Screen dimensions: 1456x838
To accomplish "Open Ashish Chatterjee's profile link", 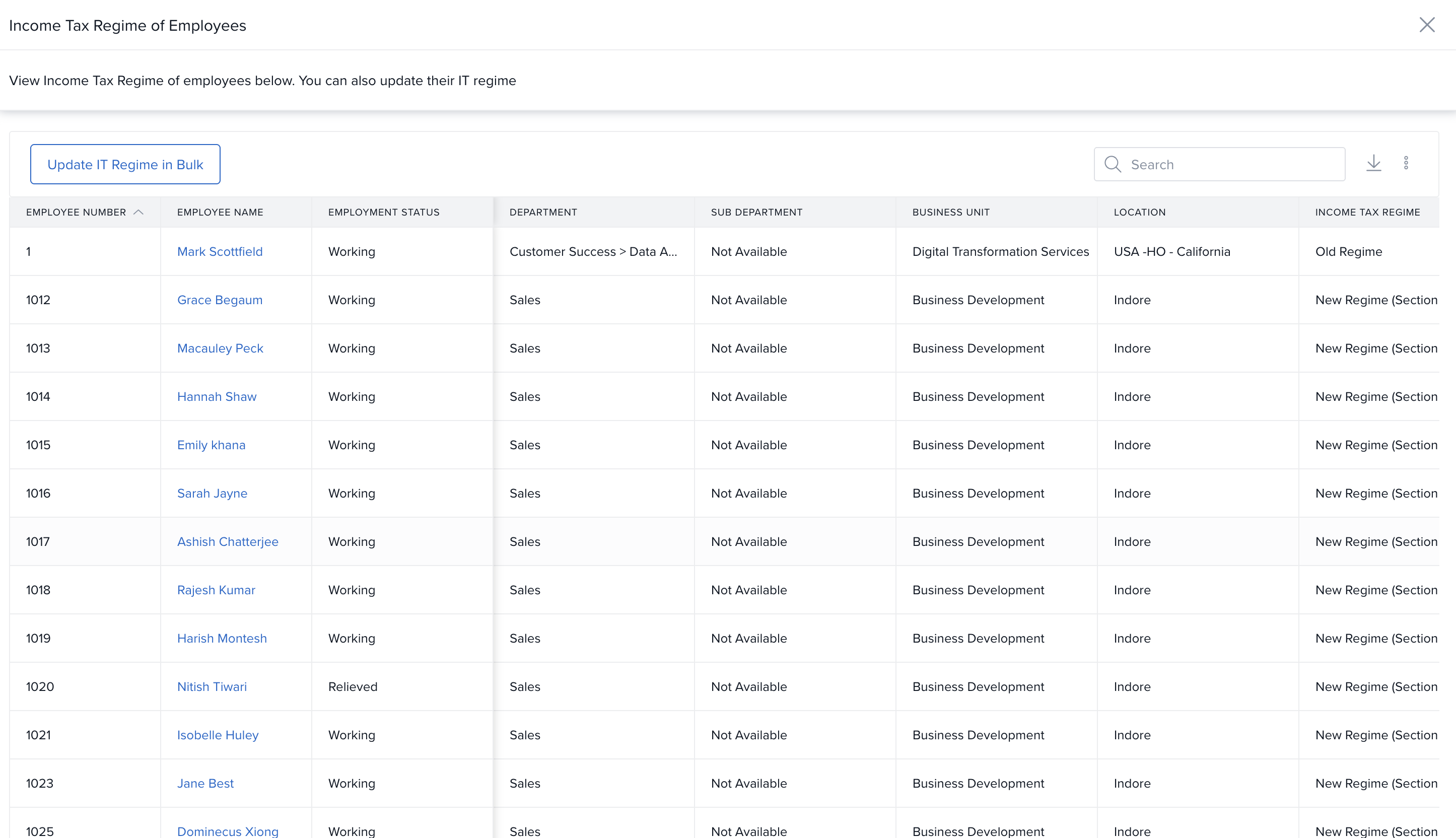I will [x=227, y=541].
